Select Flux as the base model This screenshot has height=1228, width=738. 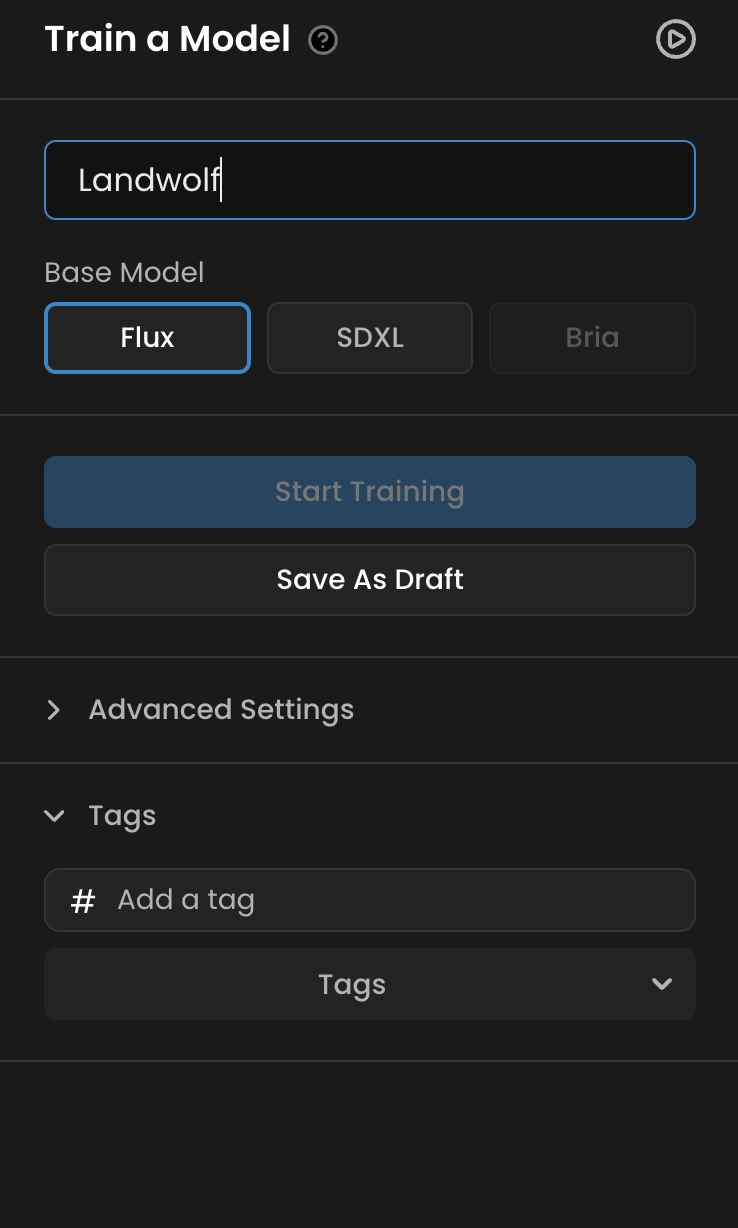147,338
